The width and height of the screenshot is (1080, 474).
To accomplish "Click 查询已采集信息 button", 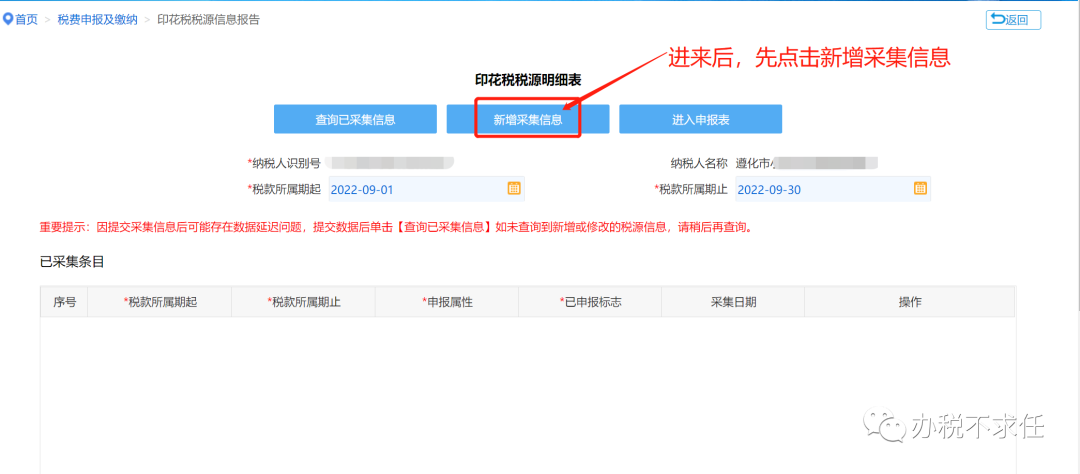I will click(x=355, y=119).
